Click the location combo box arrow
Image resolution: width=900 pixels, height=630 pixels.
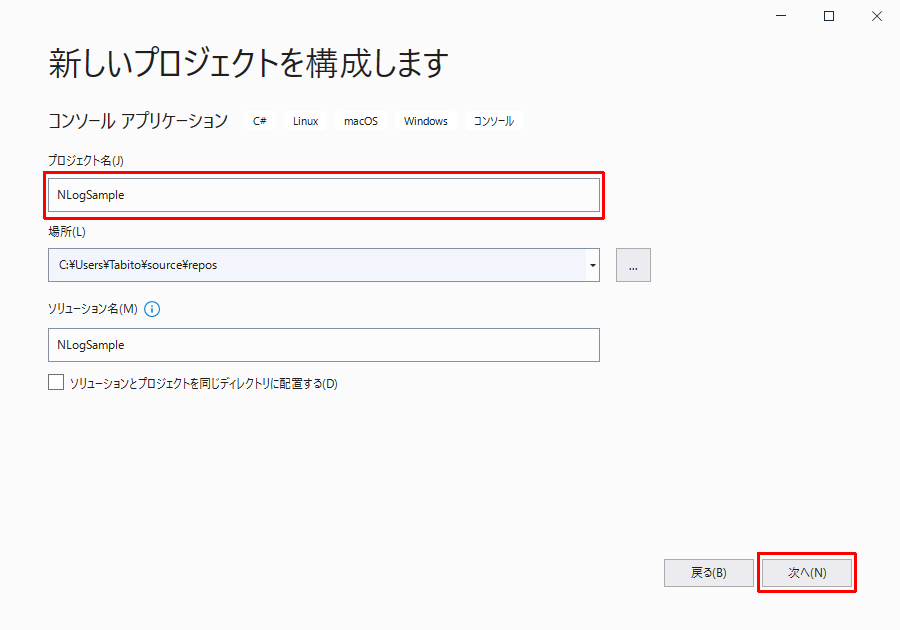point(592,264)
